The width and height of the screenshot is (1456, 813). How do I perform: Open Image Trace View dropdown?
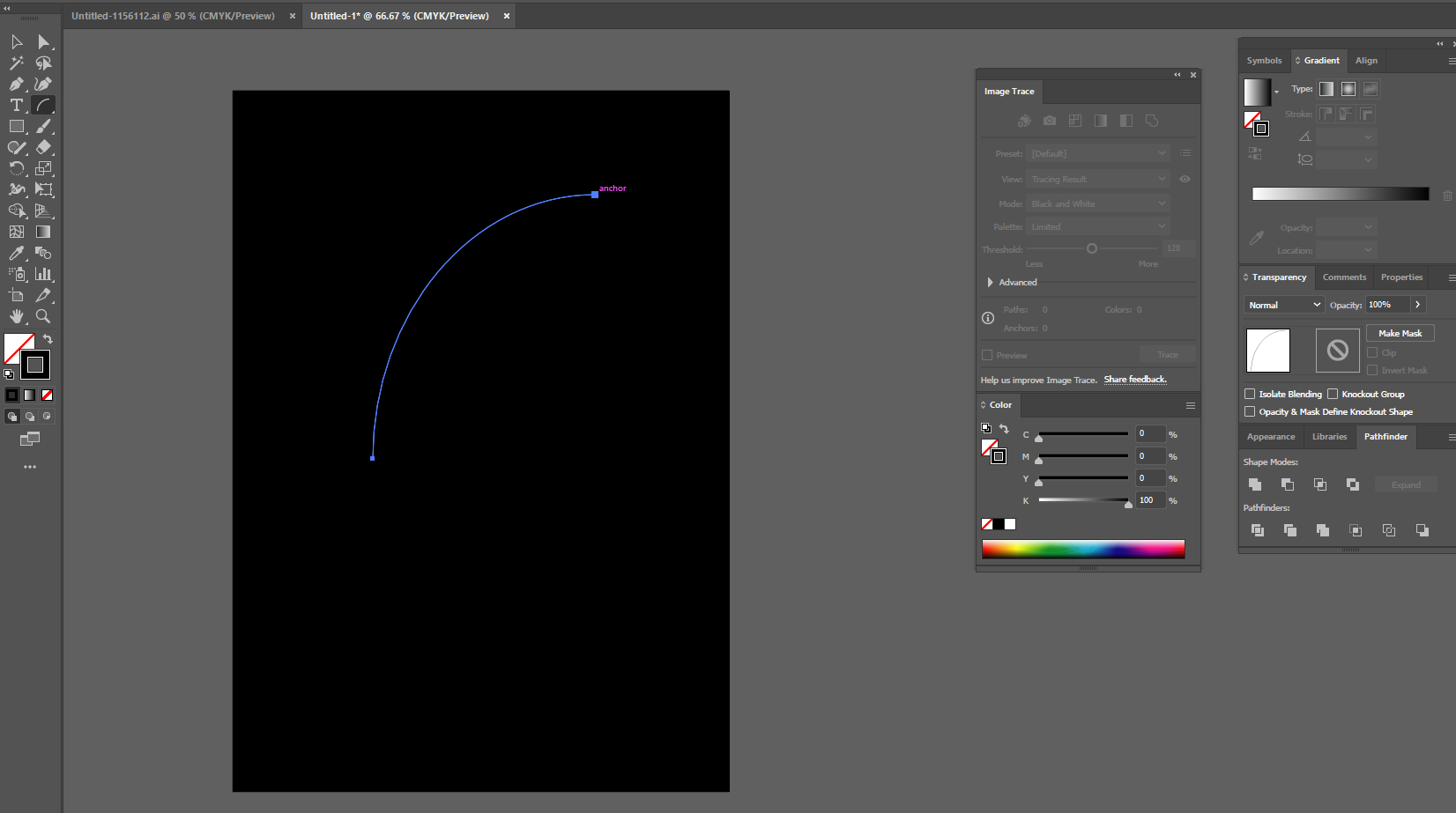click(x=1098, y=179)
